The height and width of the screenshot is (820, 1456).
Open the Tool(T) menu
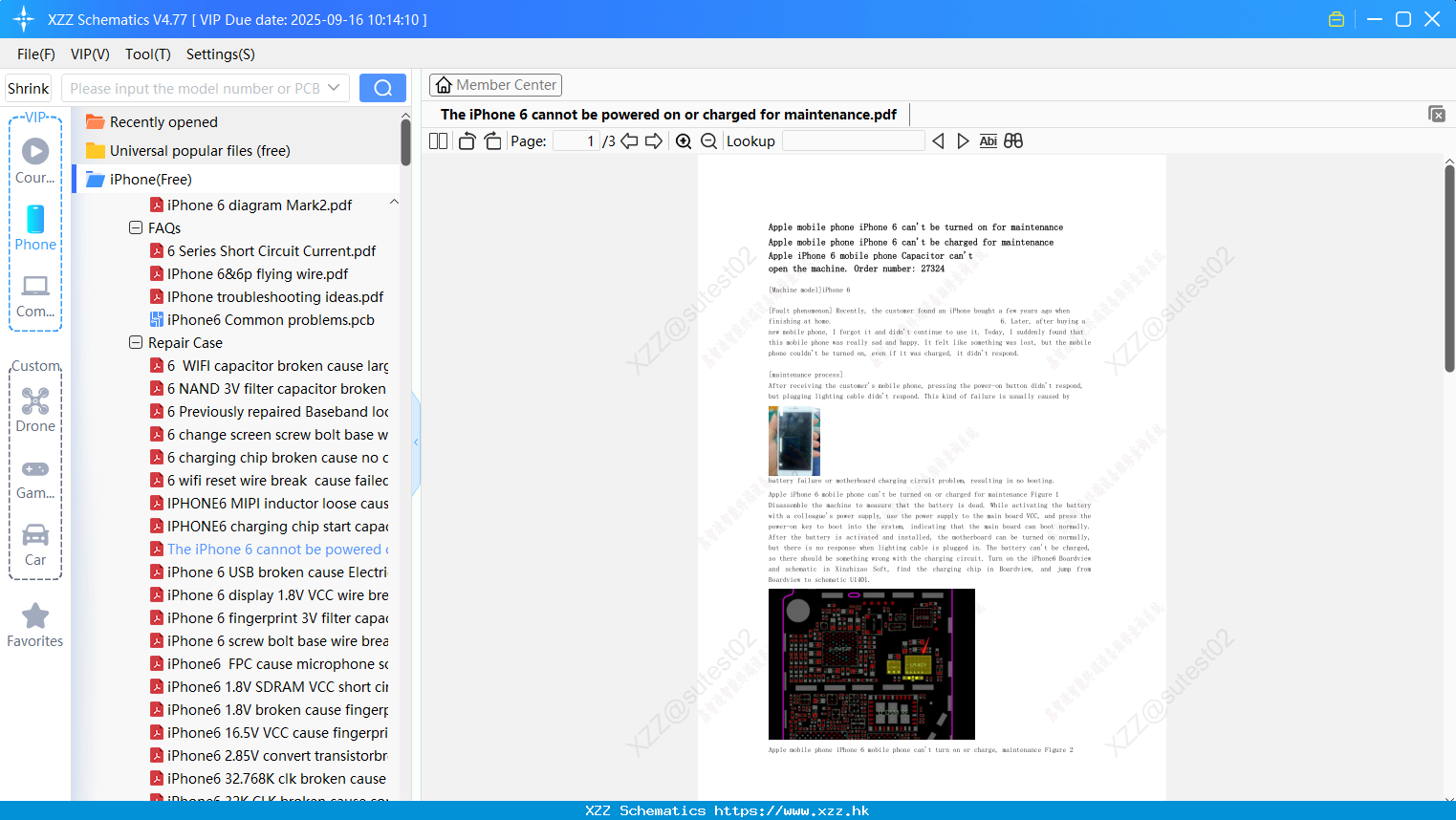148,54
